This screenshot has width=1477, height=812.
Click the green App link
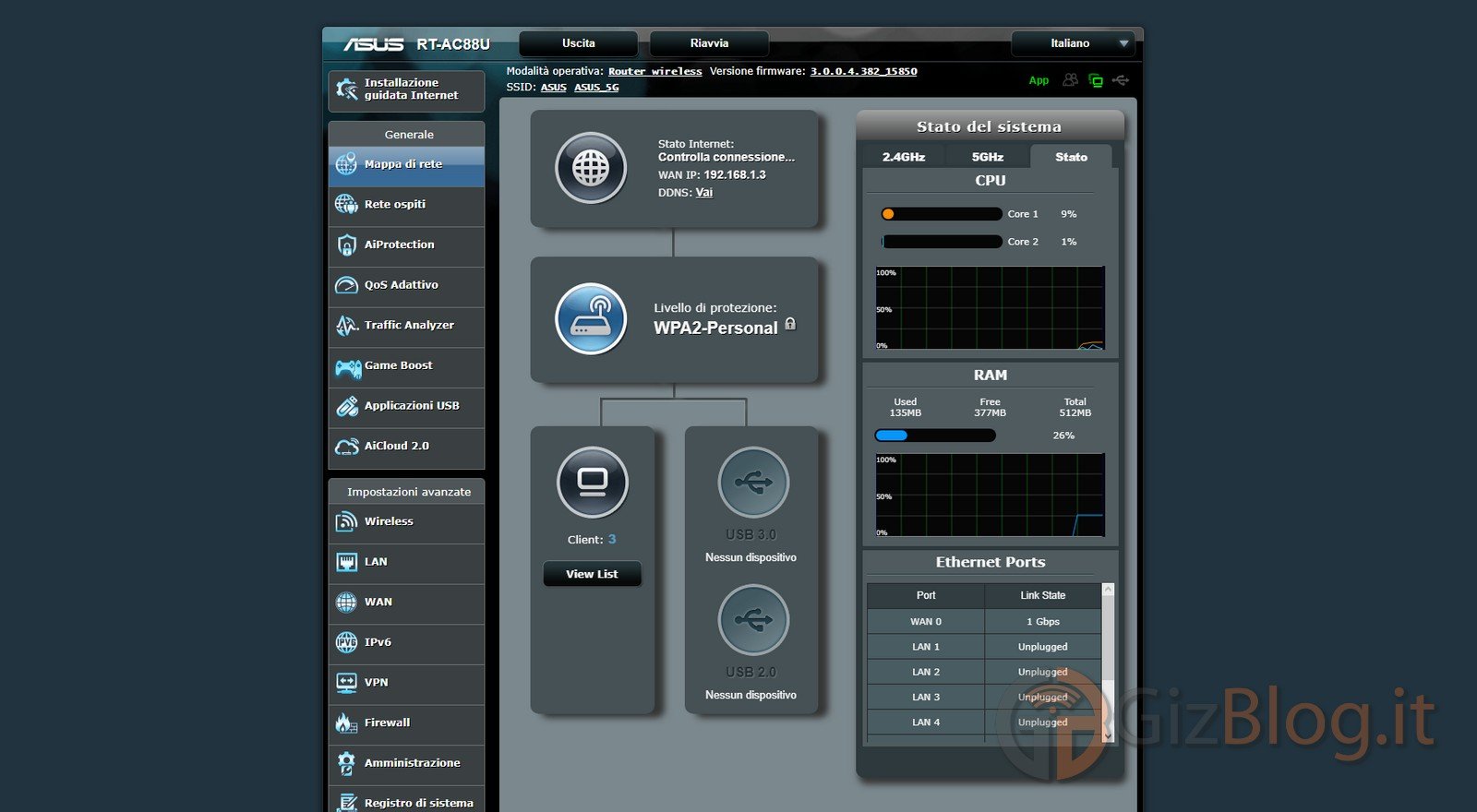click(x=1039, y=80)
